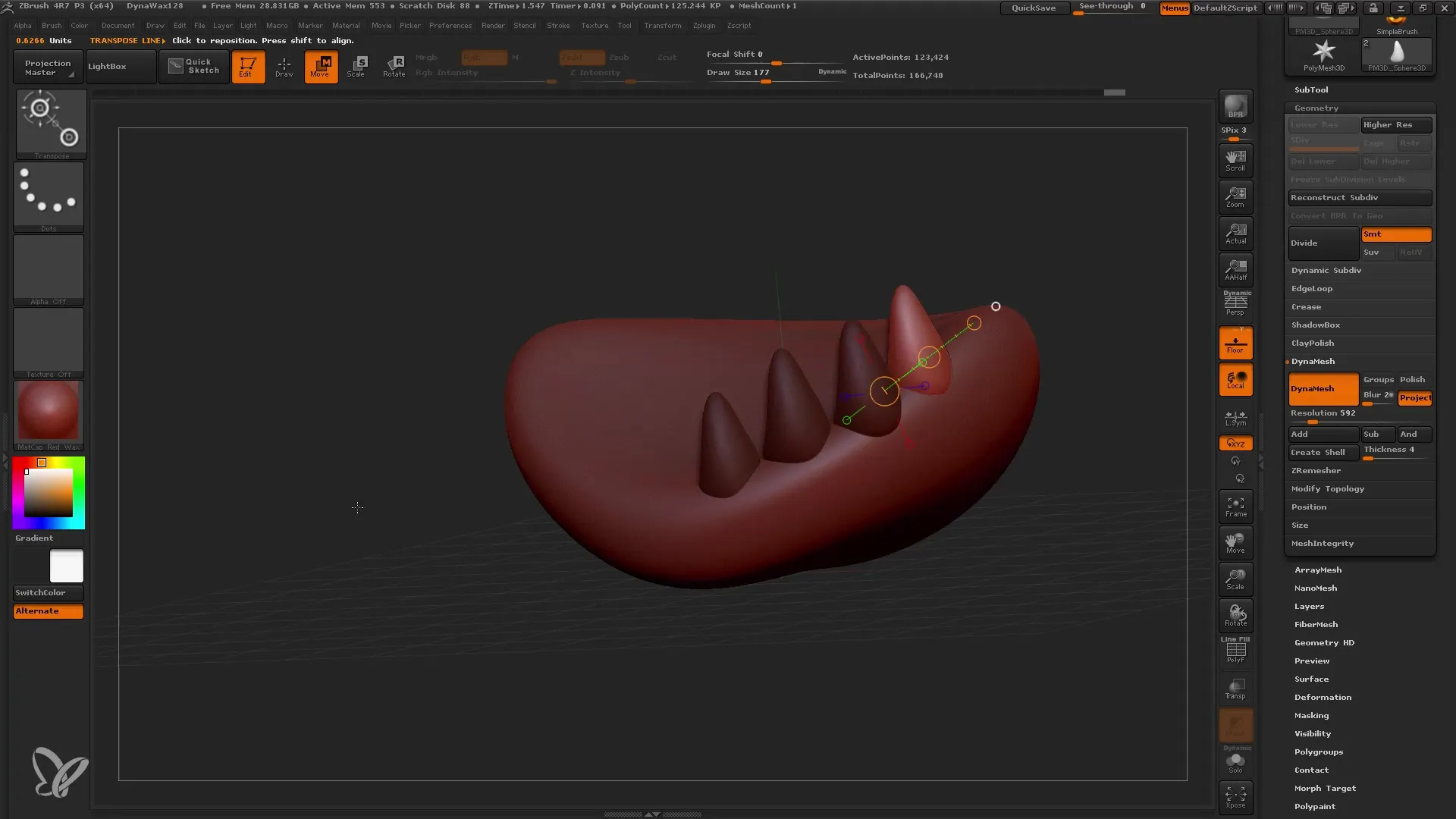Select the Draw mode icon
The width and height of the screenshot is (1456, 819).
pyautogui.click(x=284, y=67)
